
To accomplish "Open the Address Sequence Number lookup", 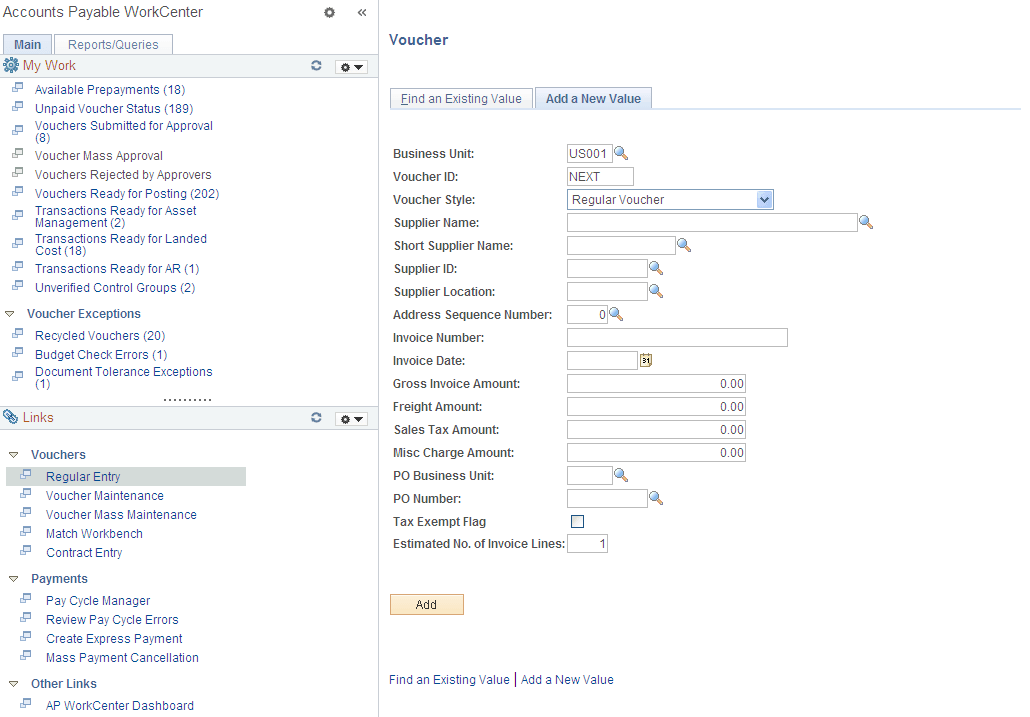I will [x=615, y=314].
